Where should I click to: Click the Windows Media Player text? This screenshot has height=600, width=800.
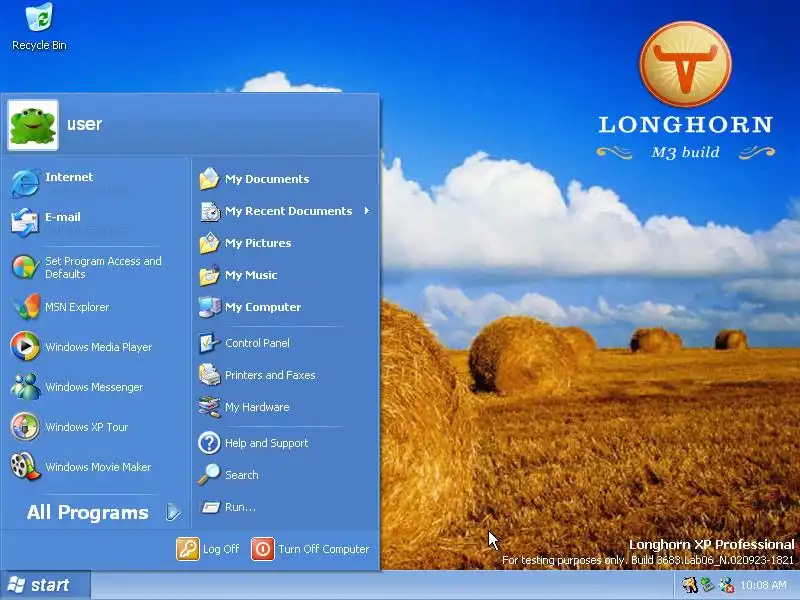tap(98, 347)
